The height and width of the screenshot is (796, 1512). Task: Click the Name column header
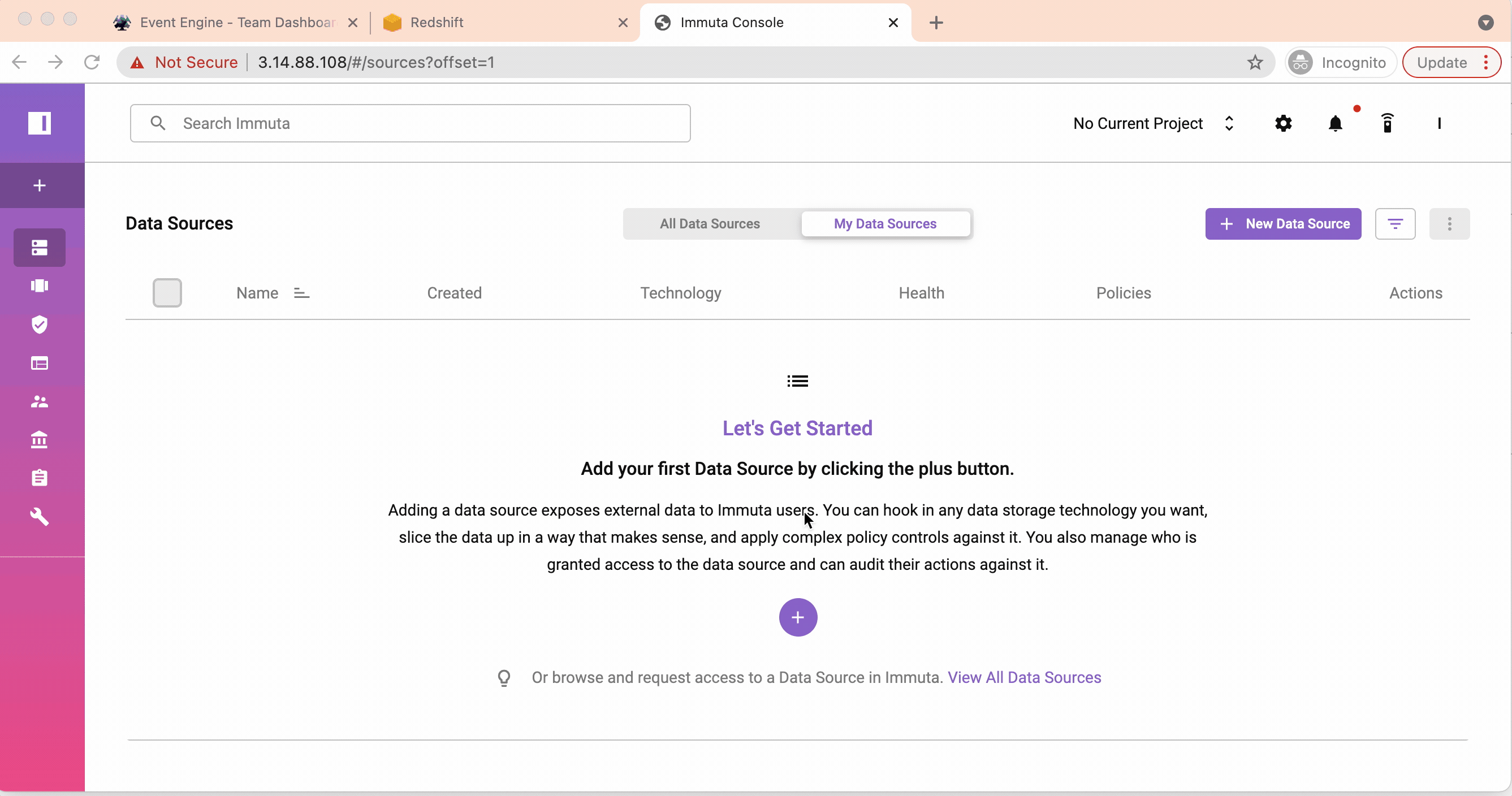257,293
